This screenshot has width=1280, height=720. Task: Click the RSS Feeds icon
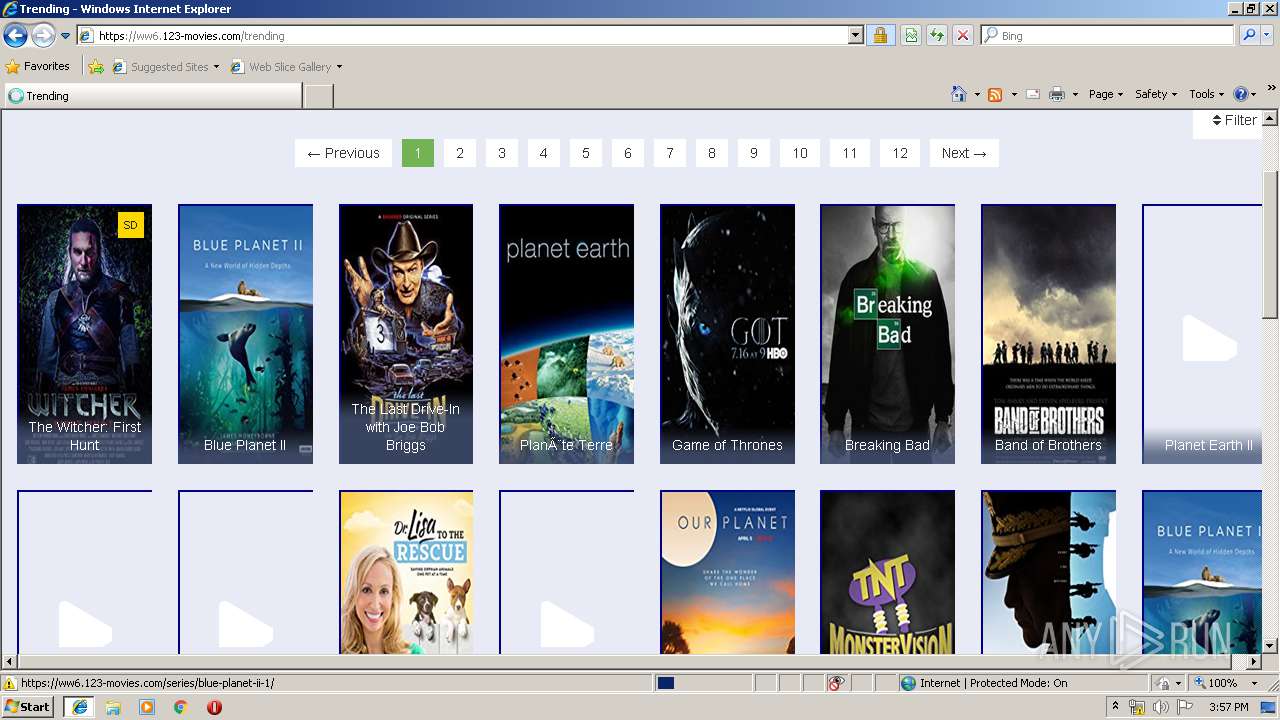point(995,94)
